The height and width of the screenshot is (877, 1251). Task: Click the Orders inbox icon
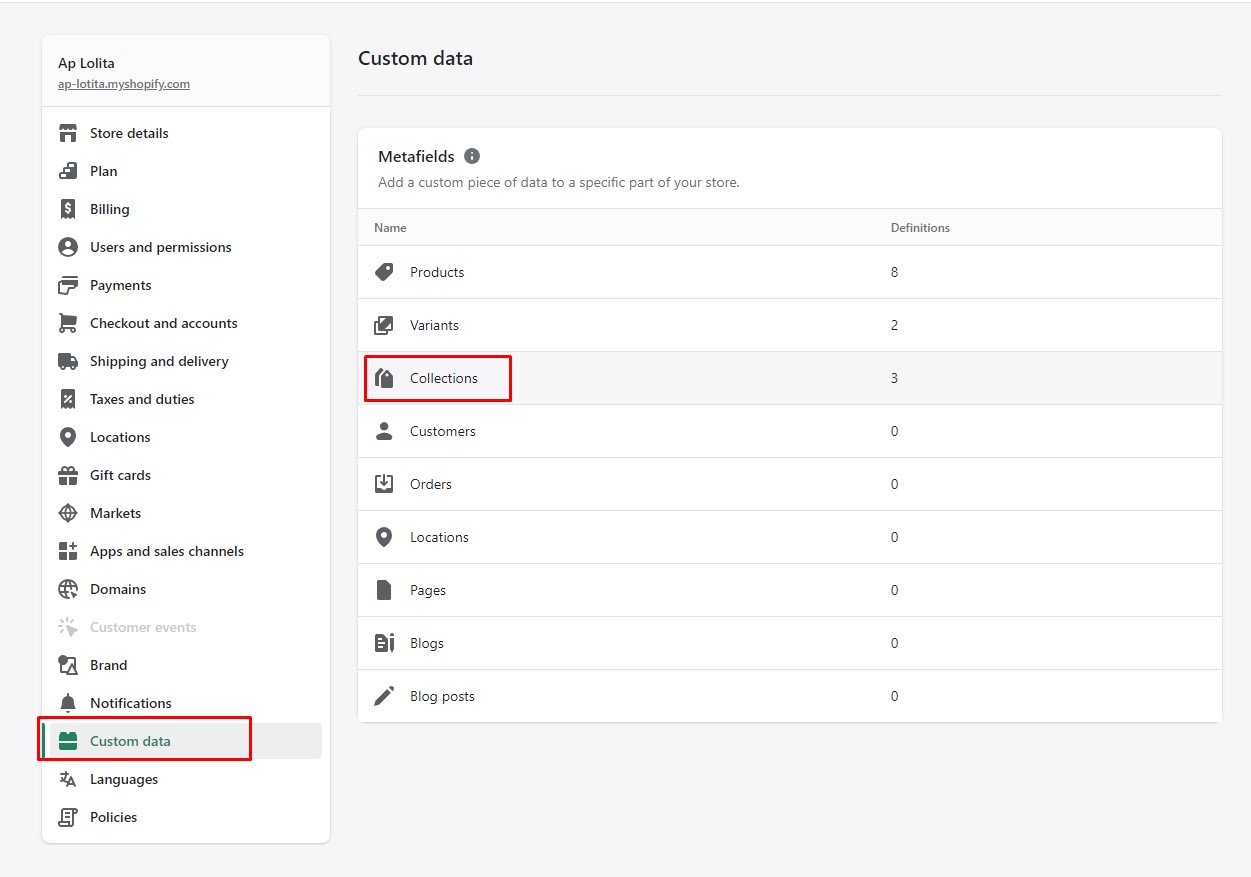(x=384, y=484)
